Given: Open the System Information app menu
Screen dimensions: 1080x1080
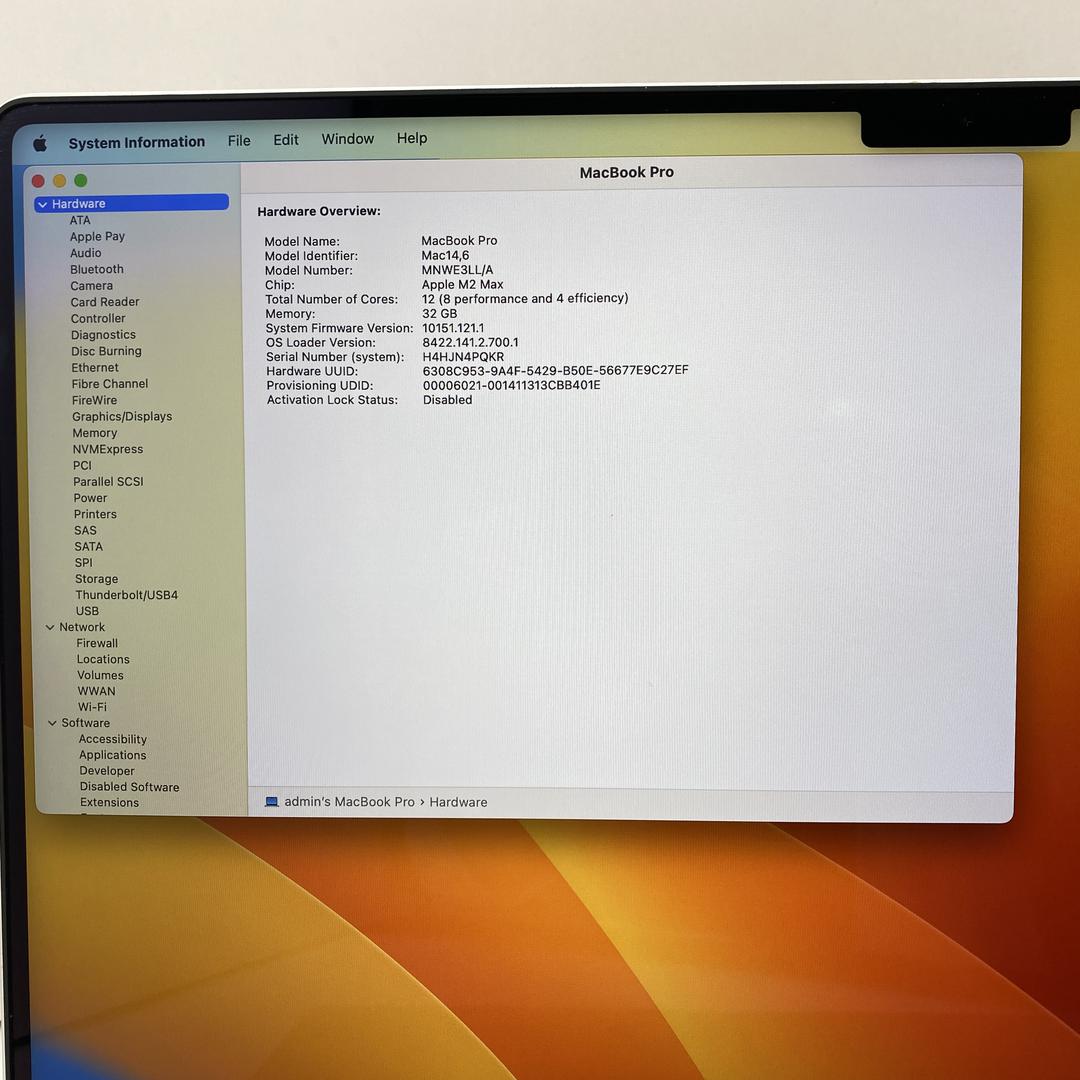Looking at the screenshot, I should click(136, 142).
